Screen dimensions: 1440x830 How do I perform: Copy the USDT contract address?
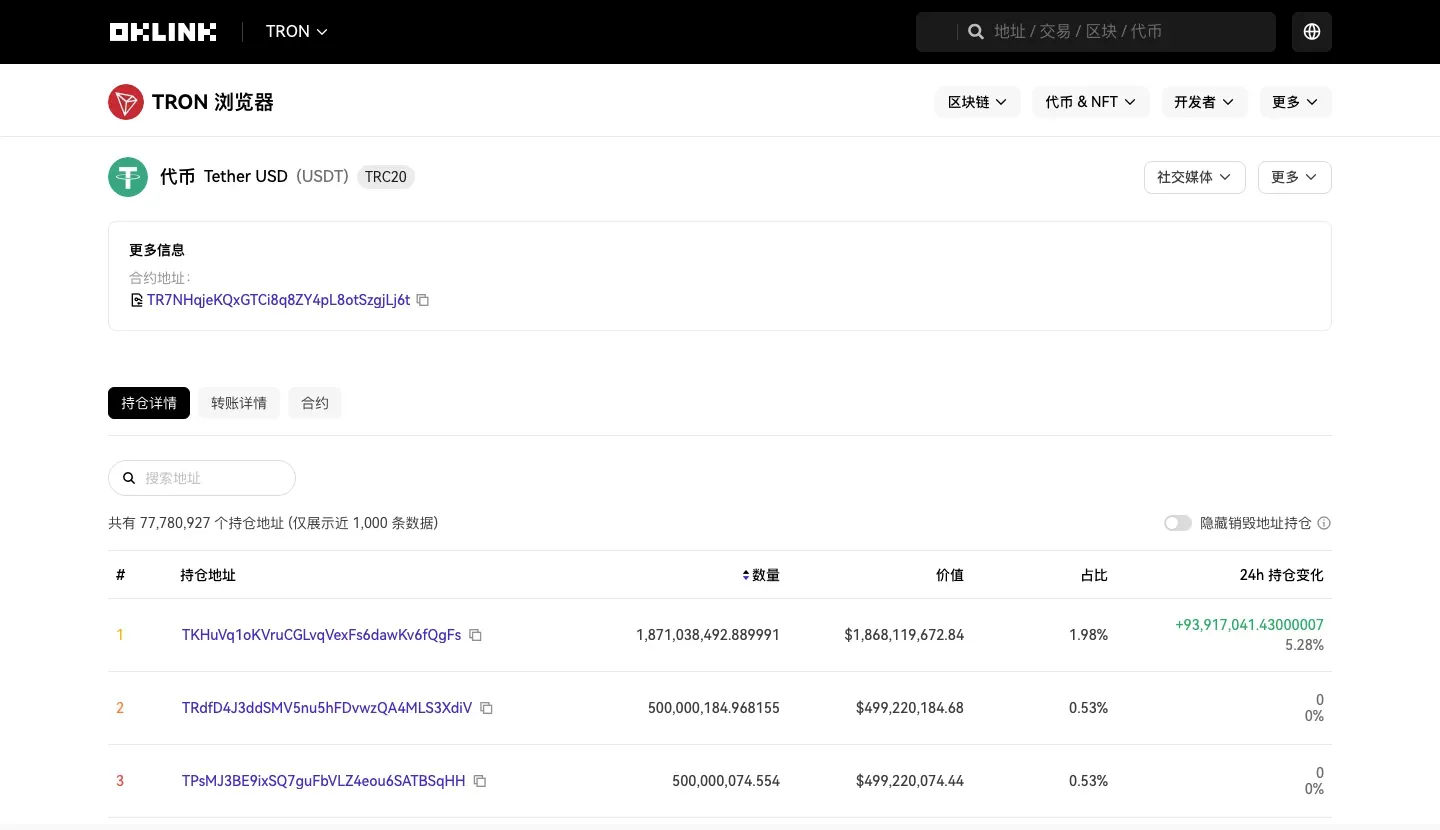click(423, 300)
